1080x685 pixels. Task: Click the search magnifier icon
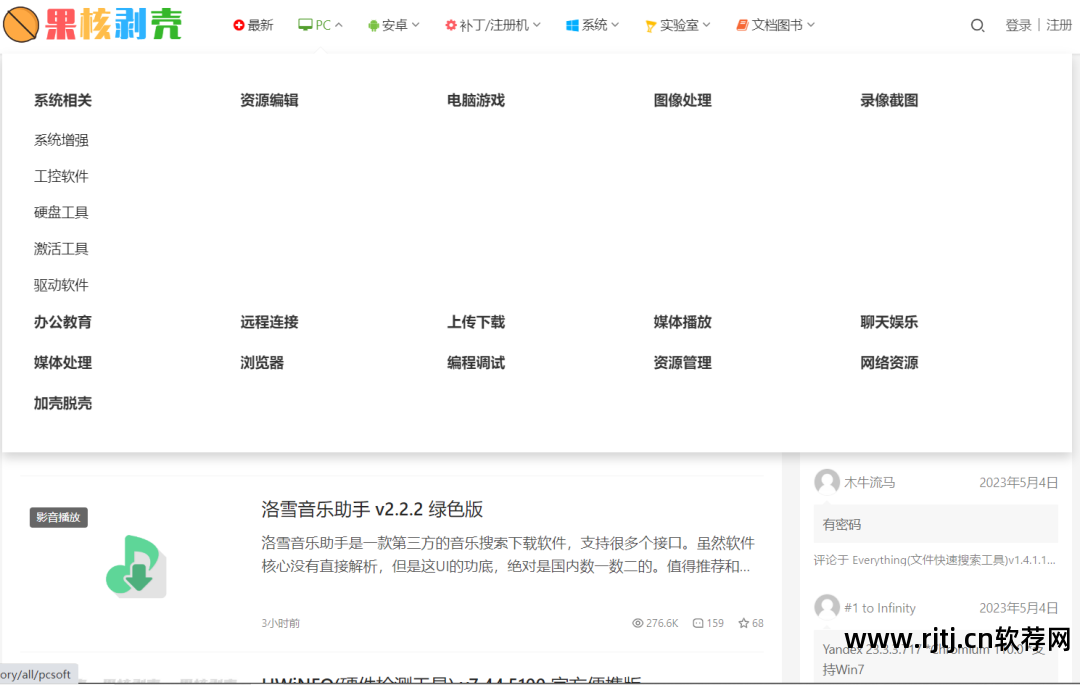977,25
